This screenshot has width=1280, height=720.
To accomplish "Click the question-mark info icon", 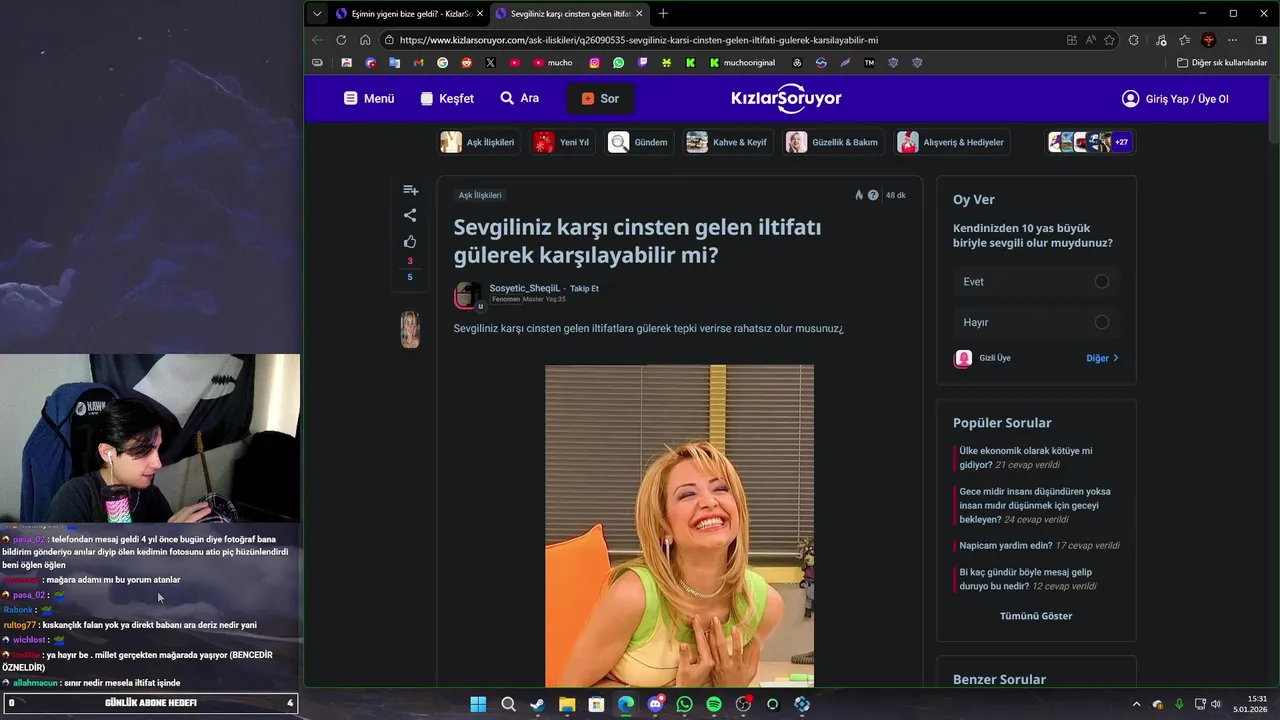I will coord(873,195).
